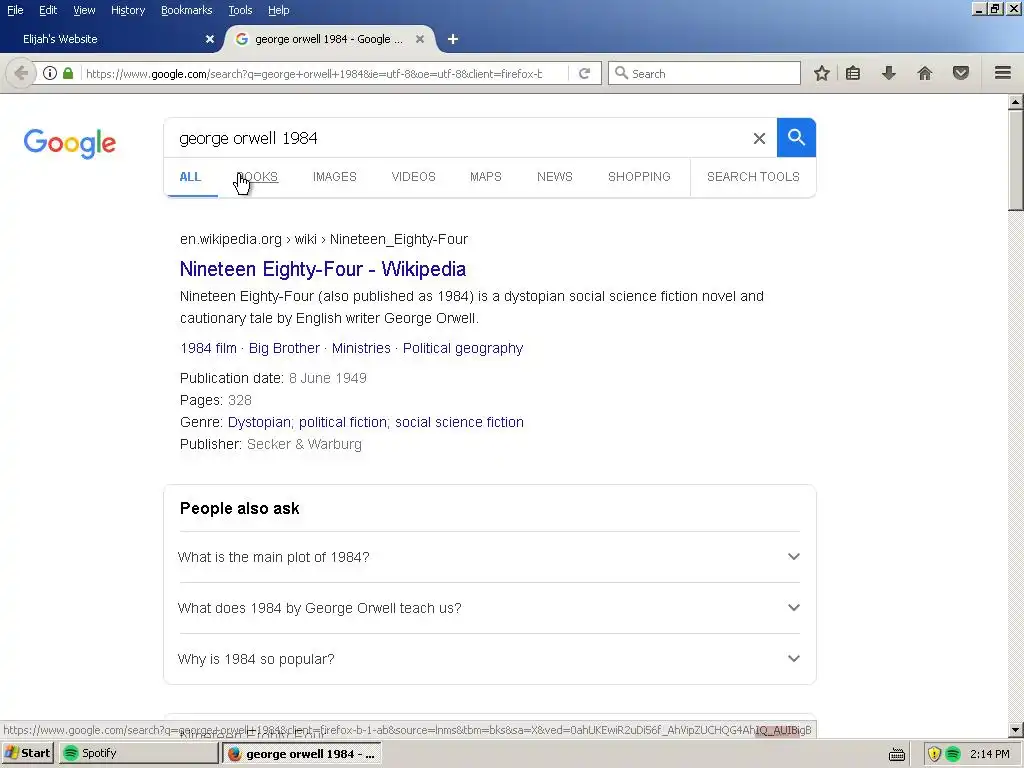The width and height of the screenshot is (1024, 768).
Task: Open the Bookmarks menu
Action: point(187,10)
